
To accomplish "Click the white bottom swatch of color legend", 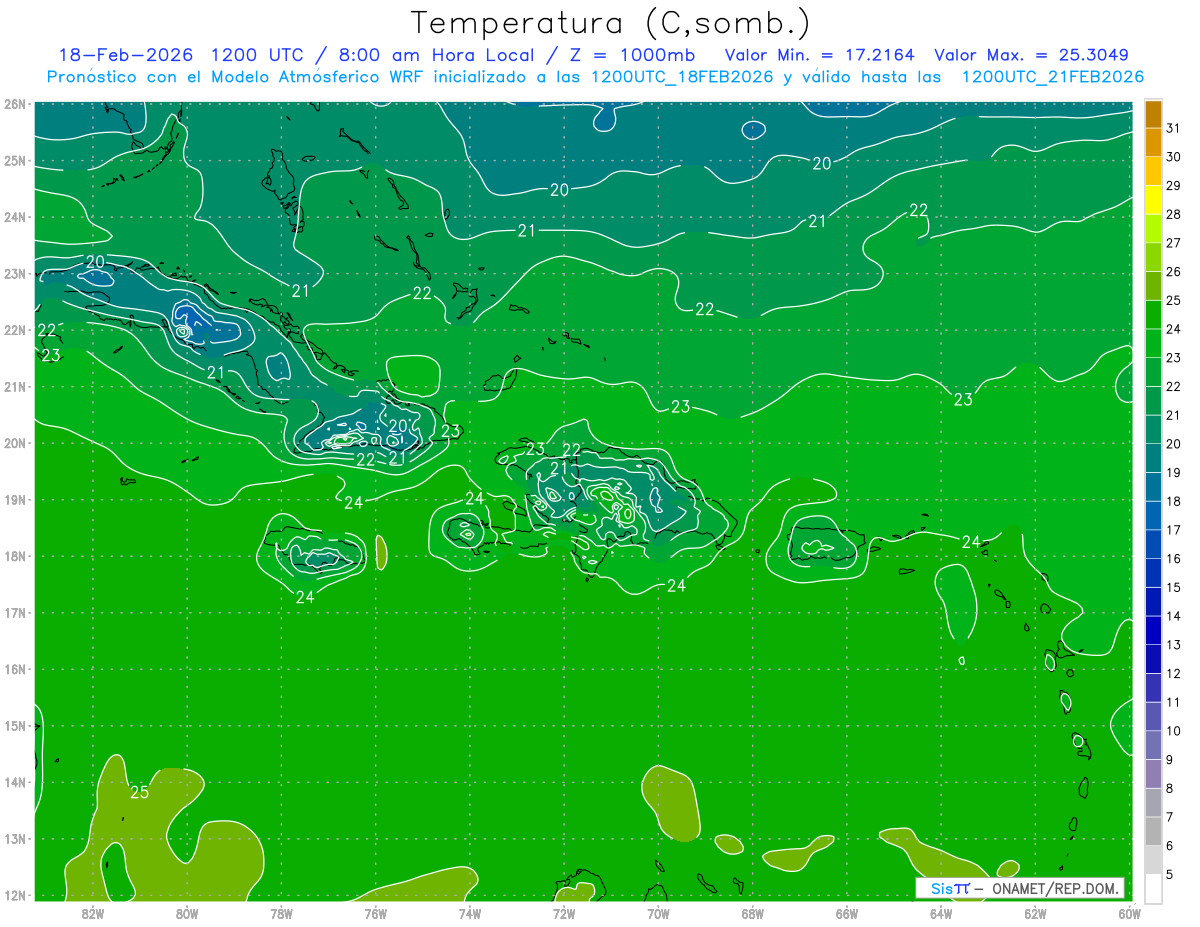I will tap(1153, 888).
